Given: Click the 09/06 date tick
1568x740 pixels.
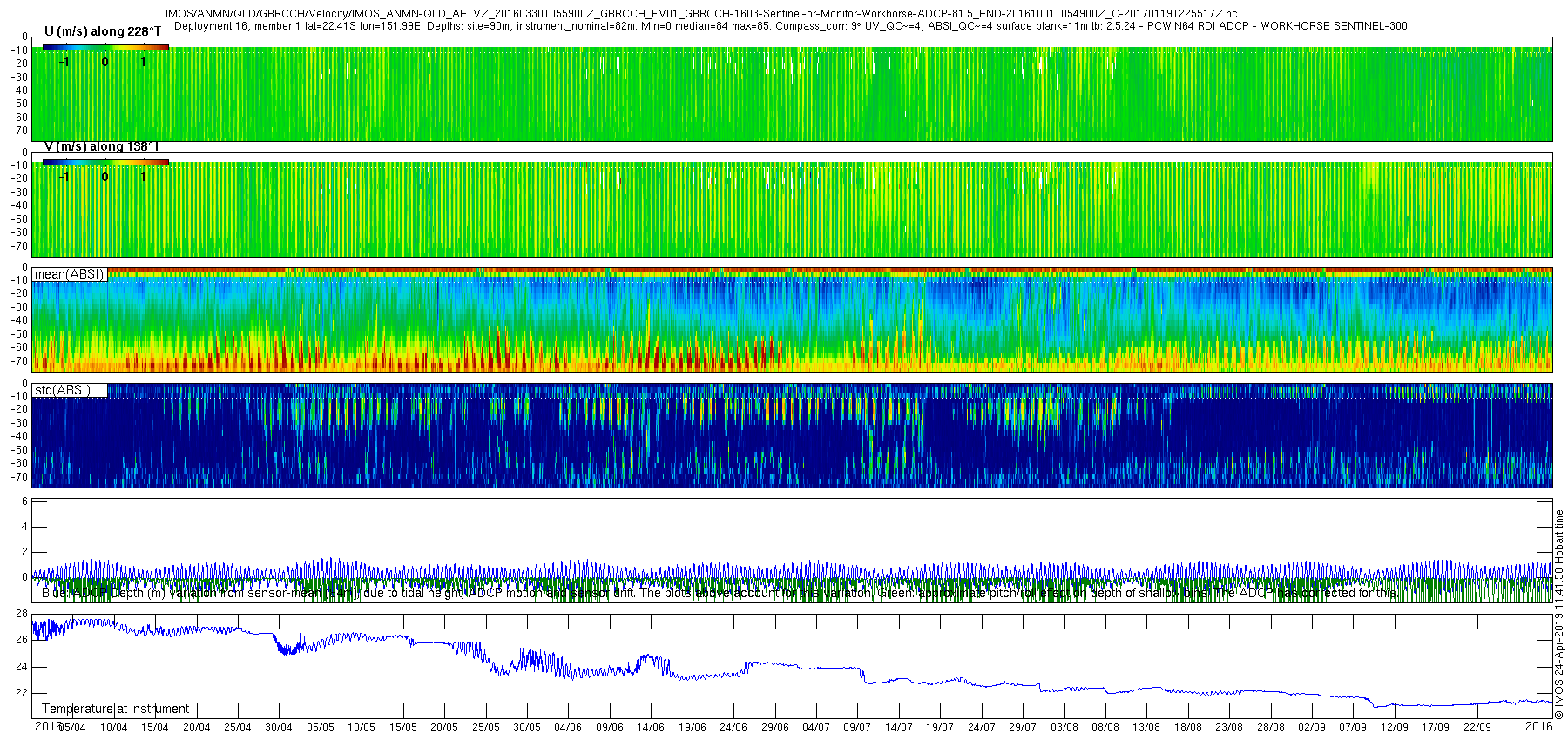Looking at the screenshot, I should 610,728.
